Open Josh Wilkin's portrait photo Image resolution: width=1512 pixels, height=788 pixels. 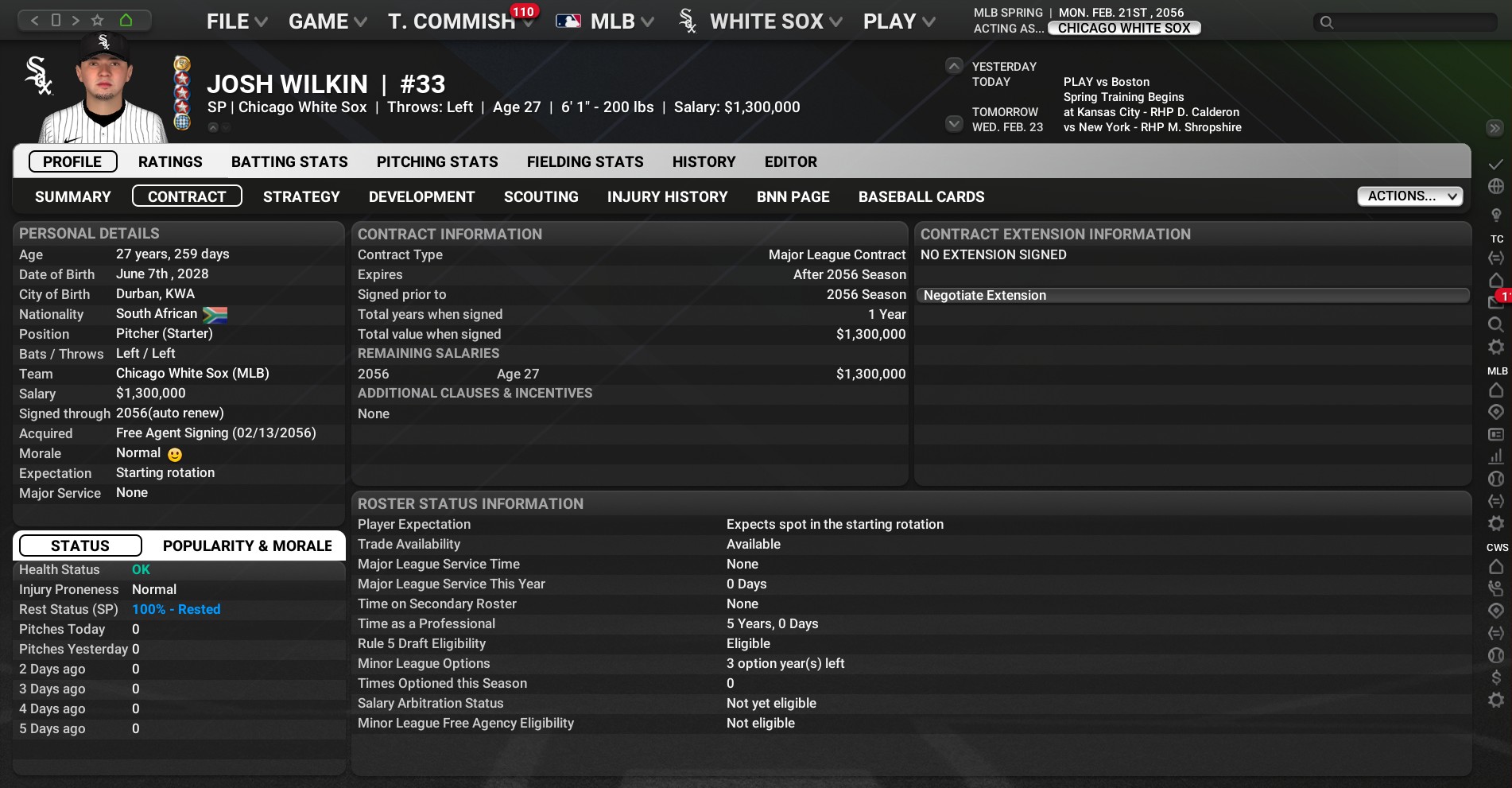104,87
